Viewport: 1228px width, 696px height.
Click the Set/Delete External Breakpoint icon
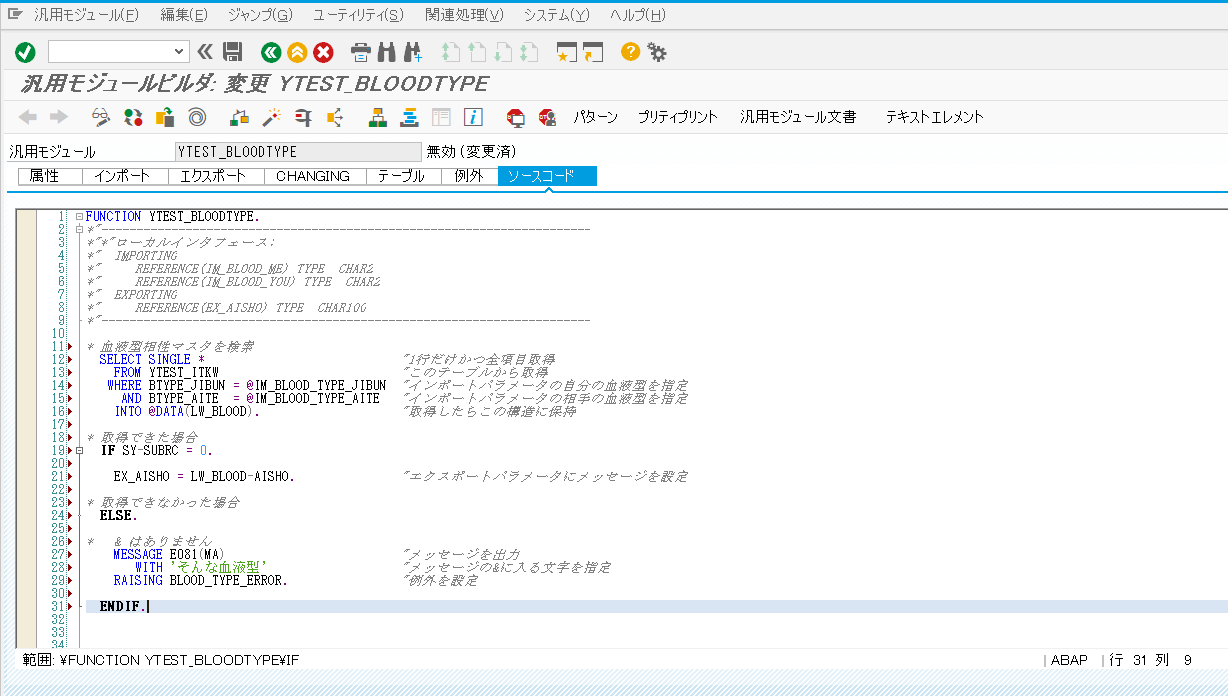click(x=547, y=117)
